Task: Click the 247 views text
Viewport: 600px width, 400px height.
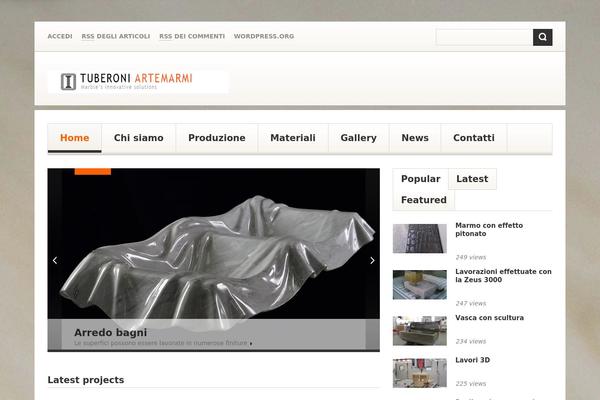Action: click(x=471, y=304)
